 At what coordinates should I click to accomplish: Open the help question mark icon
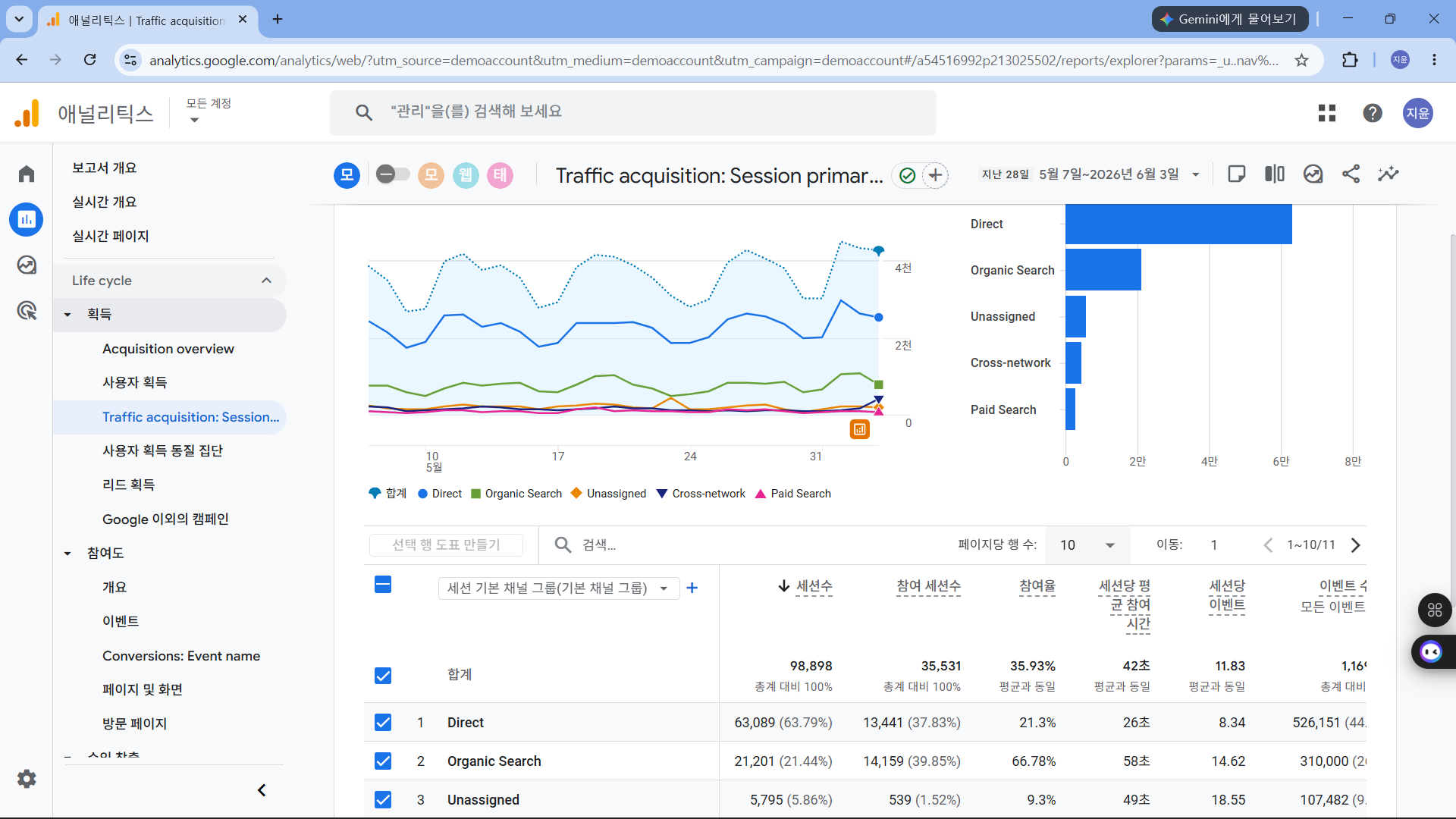(x=1373, y=113)
